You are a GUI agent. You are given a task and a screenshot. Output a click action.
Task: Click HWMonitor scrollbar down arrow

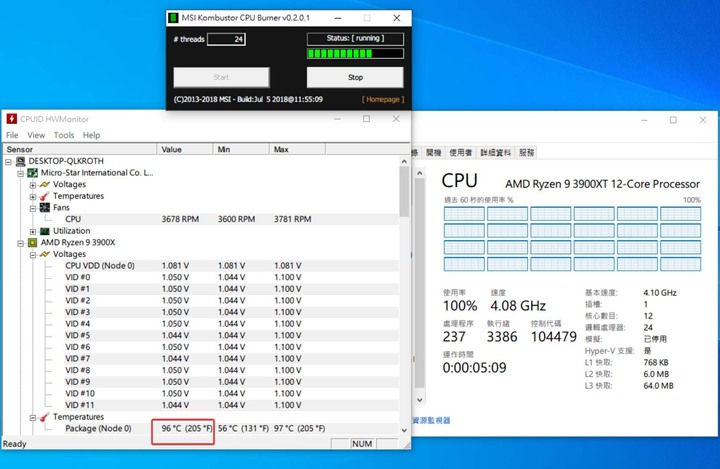[404, 430]
